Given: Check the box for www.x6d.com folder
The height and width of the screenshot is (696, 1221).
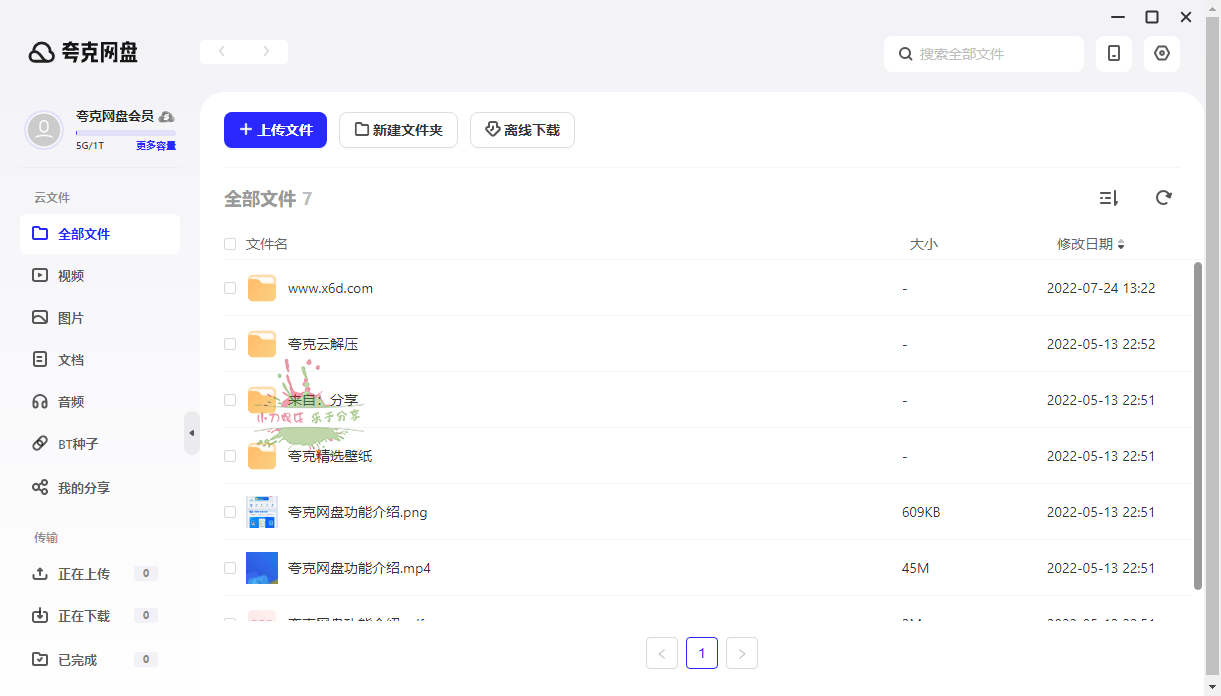Looking at the screenshot, I should tap(230, 288).
